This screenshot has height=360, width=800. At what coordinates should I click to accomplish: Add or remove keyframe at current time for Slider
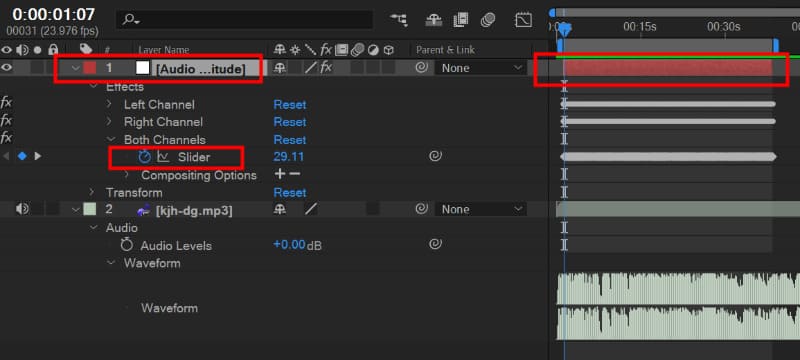tap(22, 156)
